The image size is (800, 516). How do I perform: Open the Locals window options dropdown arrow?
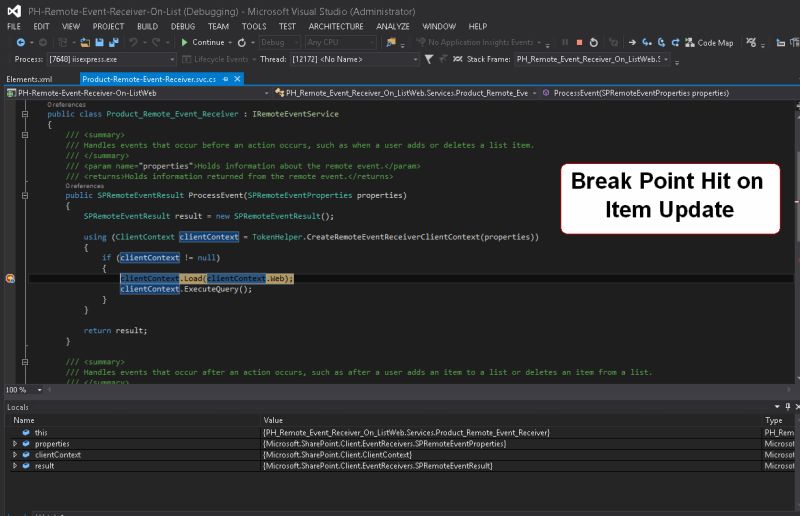777,406
